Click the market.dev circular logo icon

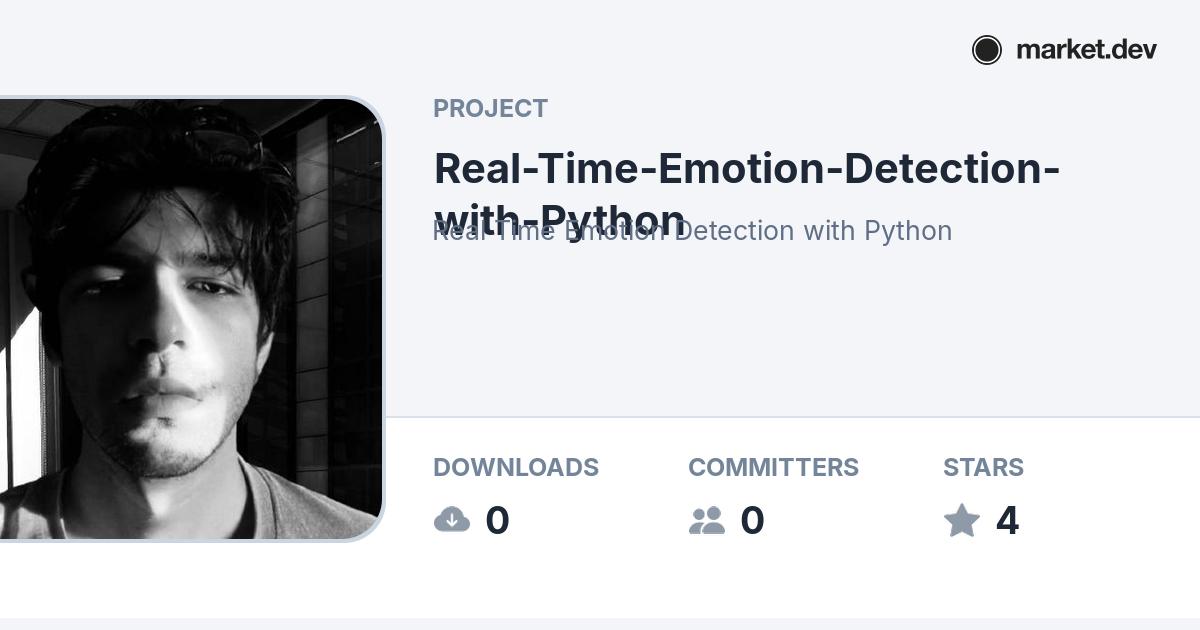click(986, 50)
